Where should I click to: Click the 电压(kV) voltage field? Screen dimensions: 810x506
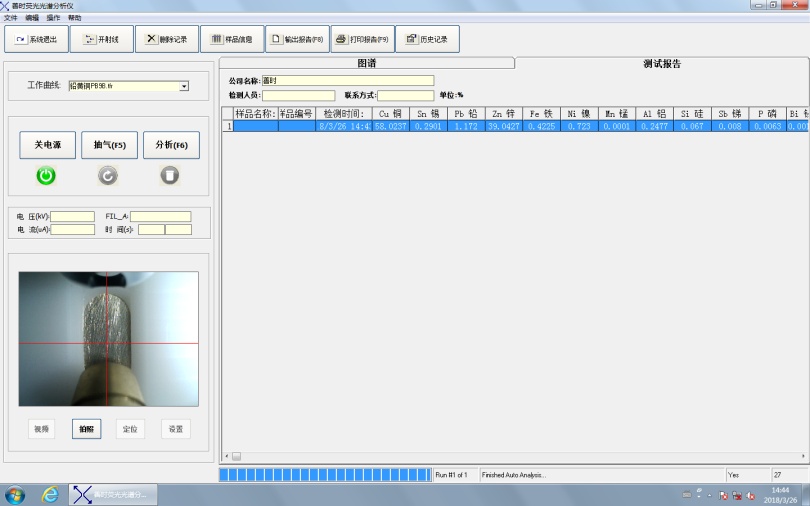[x=72, y=216]
